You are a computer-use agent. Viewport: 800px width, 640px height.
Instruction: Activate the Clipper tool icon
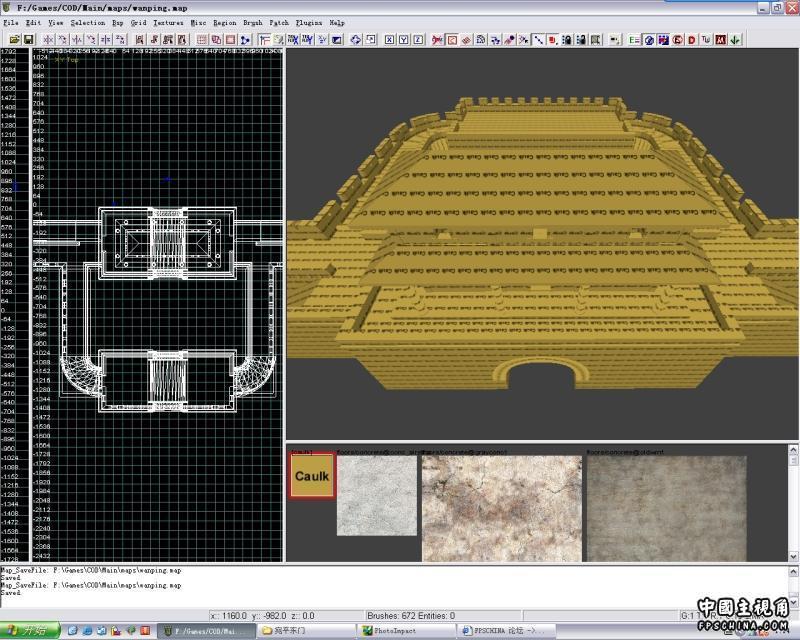pos(245,40)
